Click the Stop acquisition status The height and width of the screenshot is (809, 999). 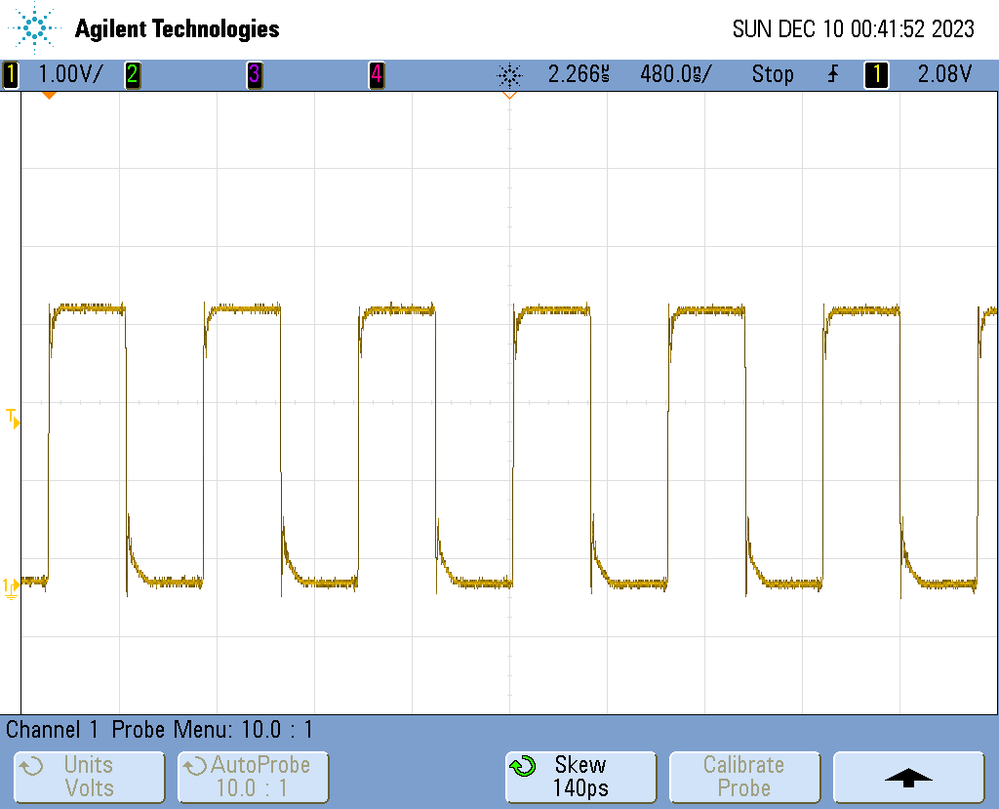(x=772, y=75)
